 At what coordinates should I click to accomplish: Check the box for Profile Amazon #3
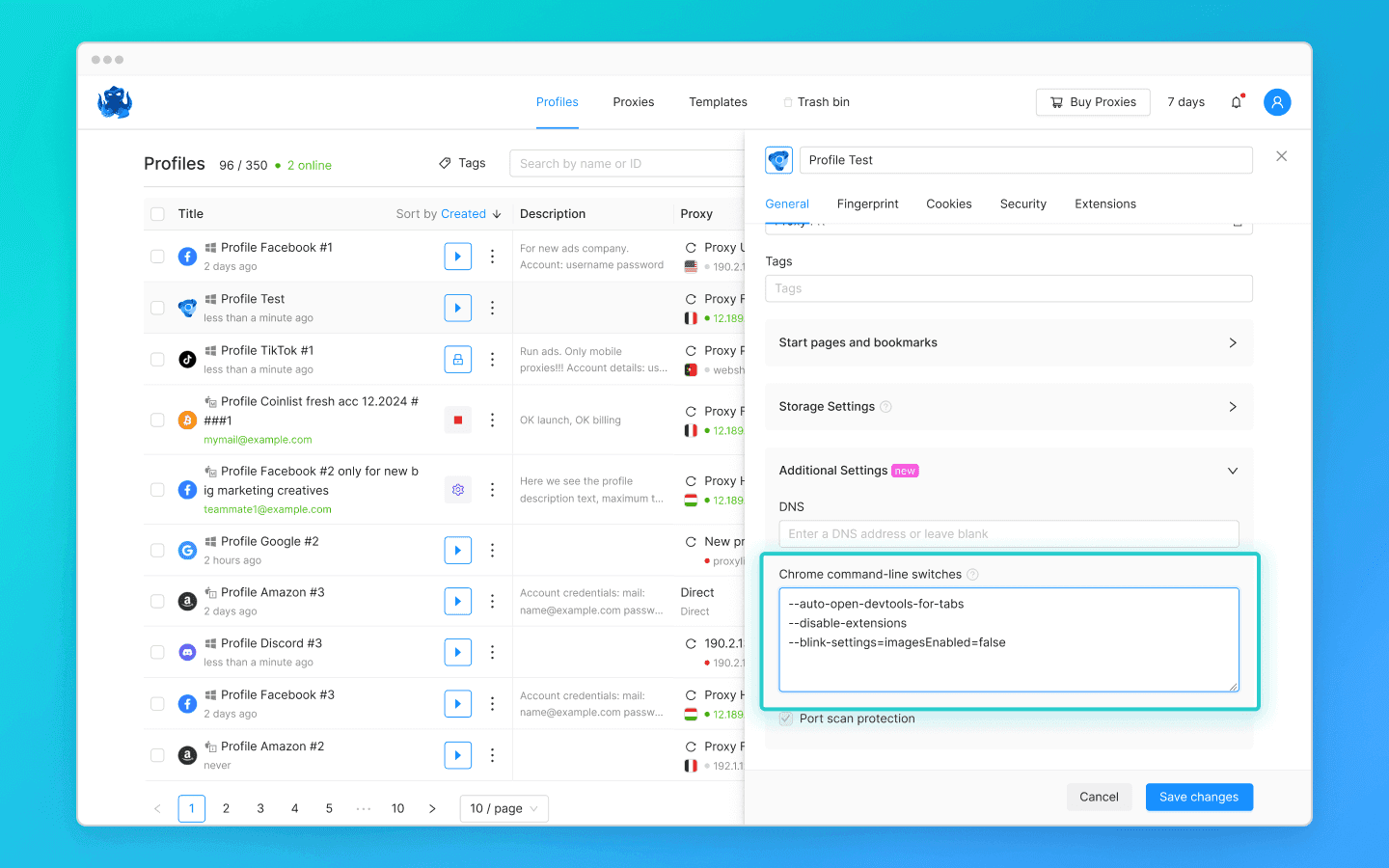coord(157,601)
